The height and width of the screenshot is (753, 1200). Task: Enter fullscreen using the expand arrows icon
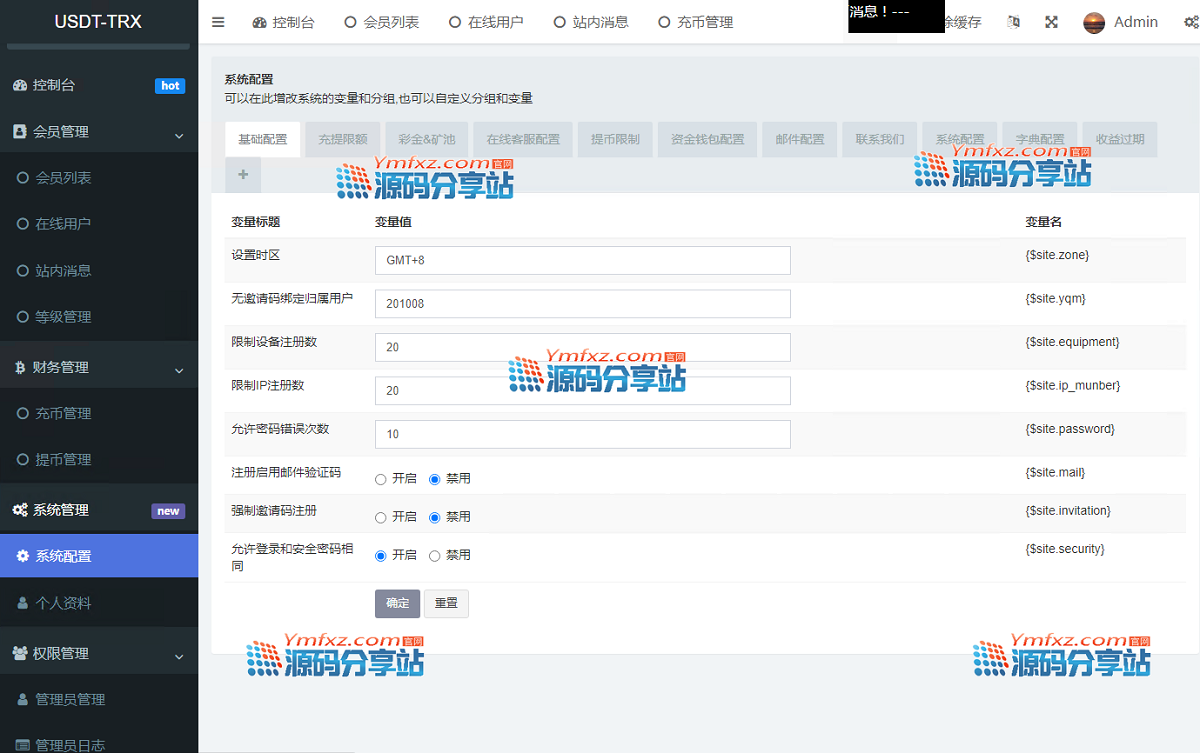coord(1051,22)
